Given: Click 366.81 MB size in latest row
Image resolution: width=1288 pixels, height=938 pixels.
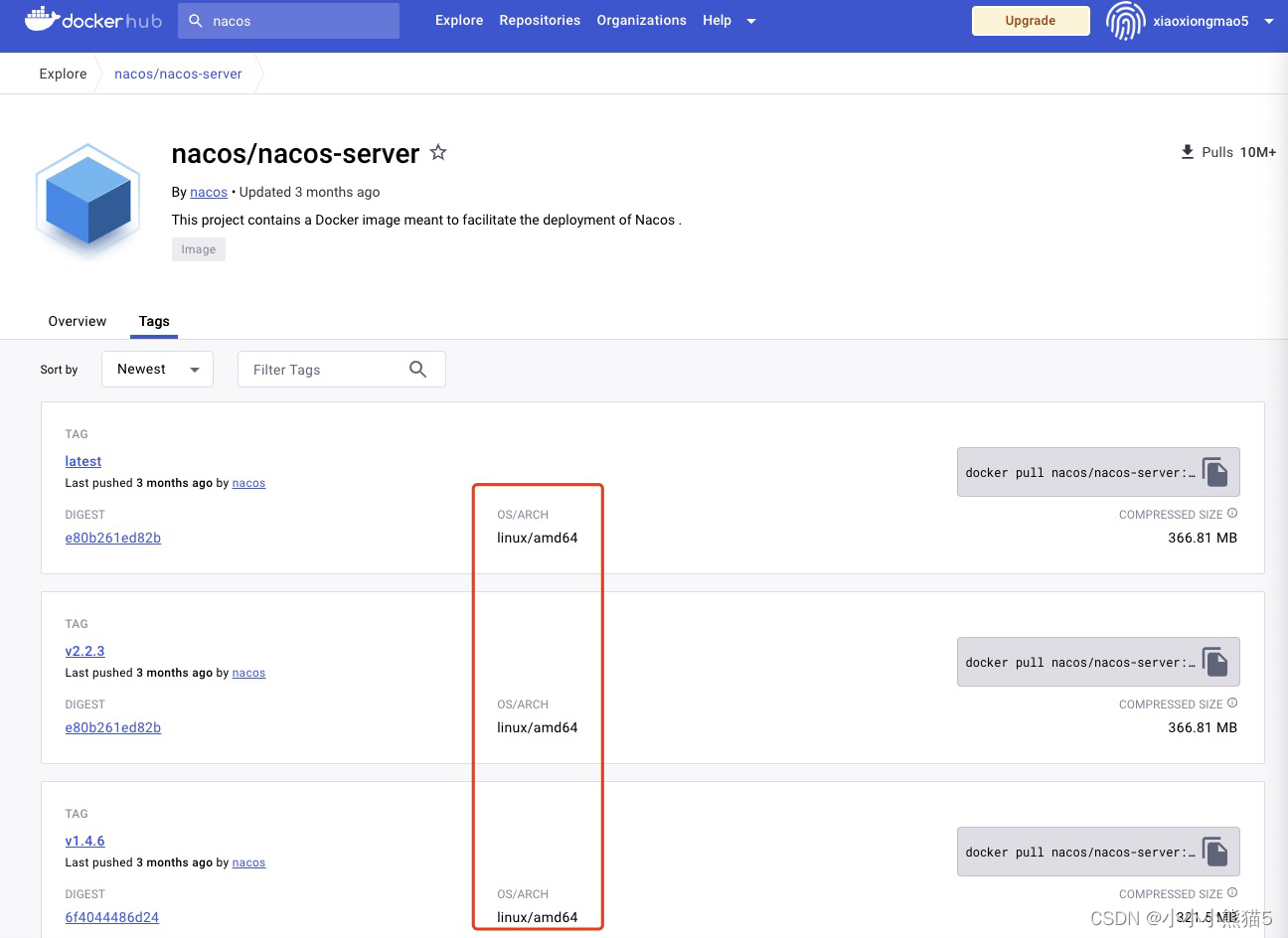Looking at the screenshot, I should coord(1203,538).
